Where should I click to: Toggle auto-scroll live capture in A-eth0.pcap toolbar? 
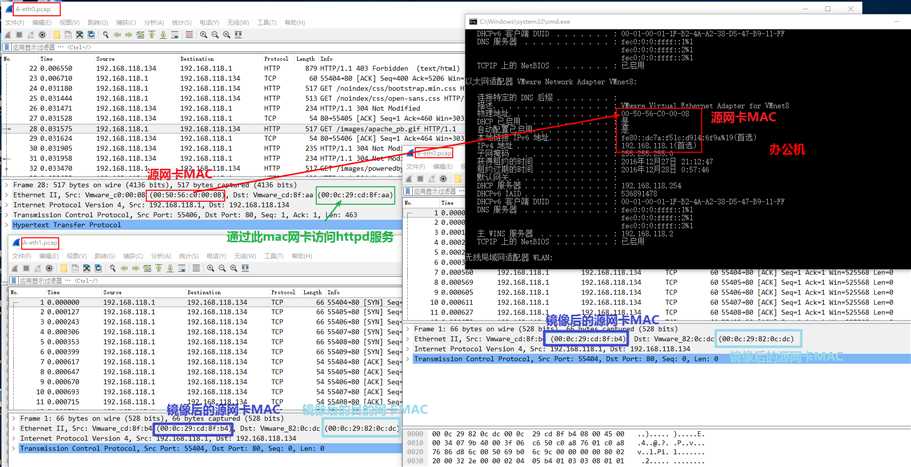(174, 35)
